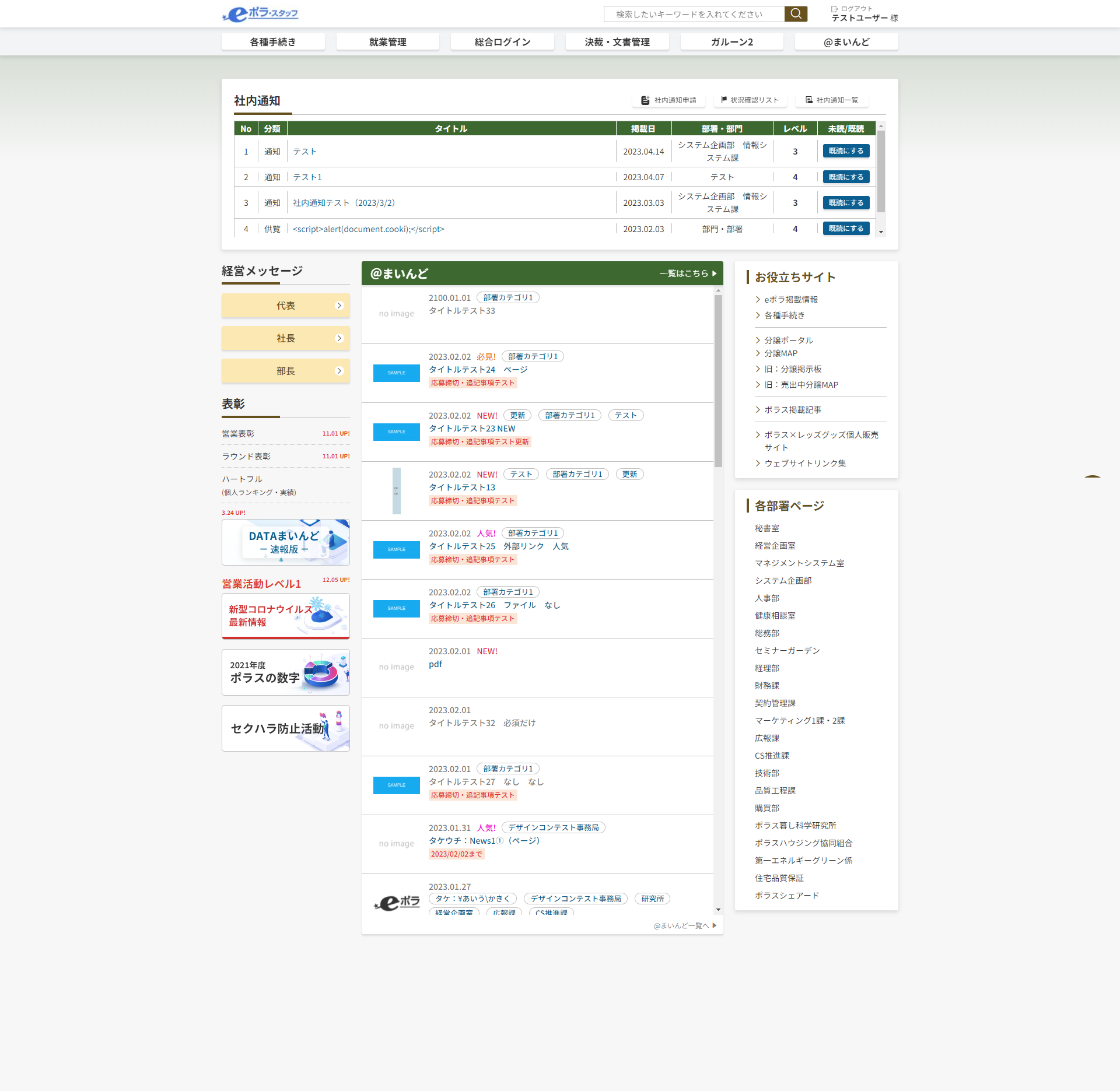Click the chevron on 代表 button
1120x1091 pixels.
point(339,306)
